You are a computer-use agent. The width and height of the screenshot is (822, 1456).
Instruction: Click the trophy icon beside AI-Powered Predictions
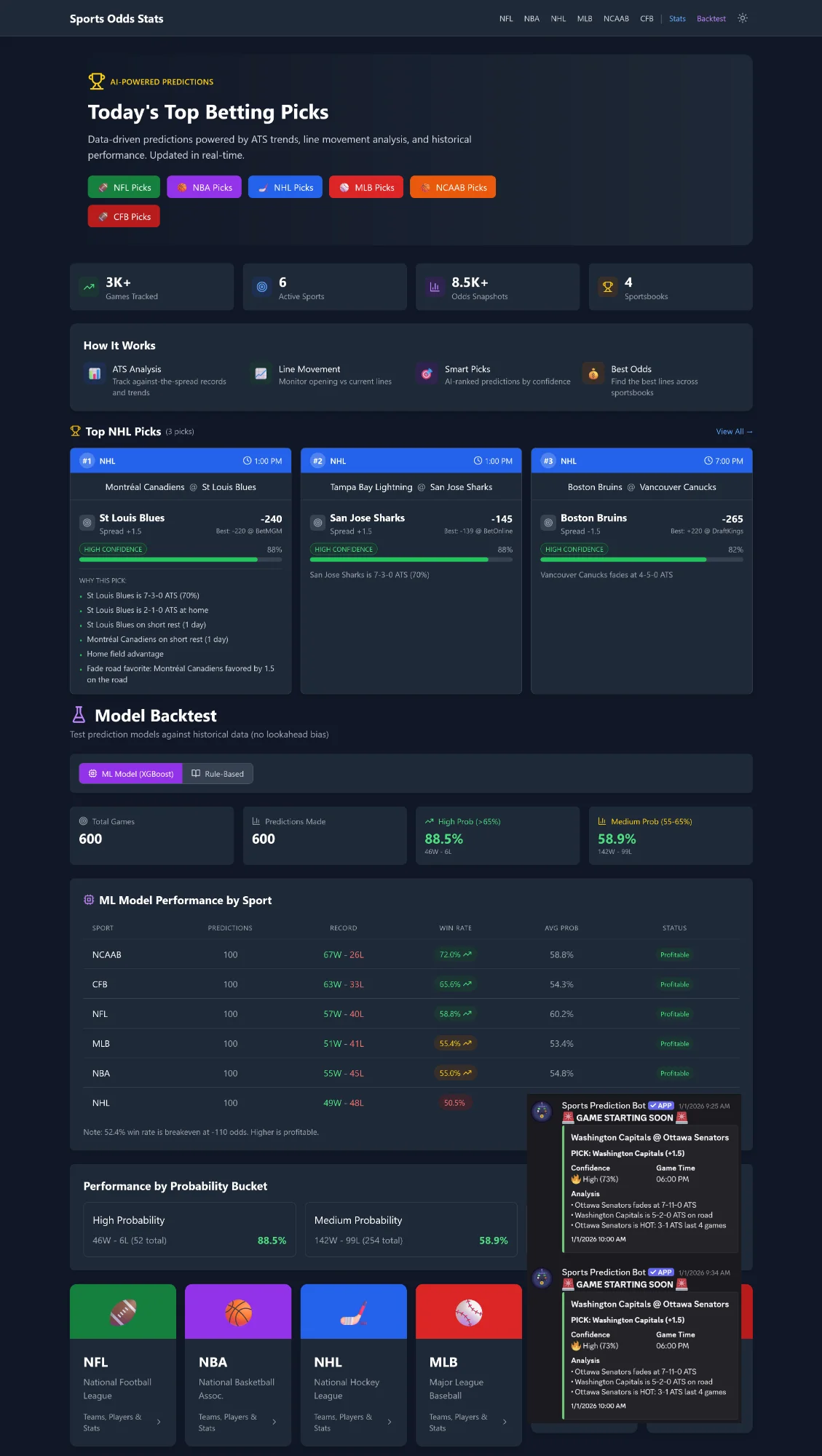[96, 82]
